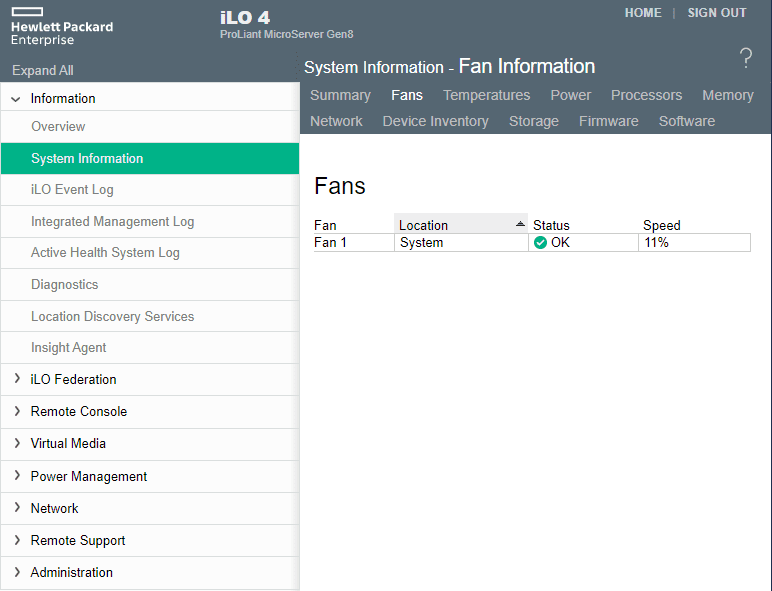Expand the Administration section

[x=17, y=572]
